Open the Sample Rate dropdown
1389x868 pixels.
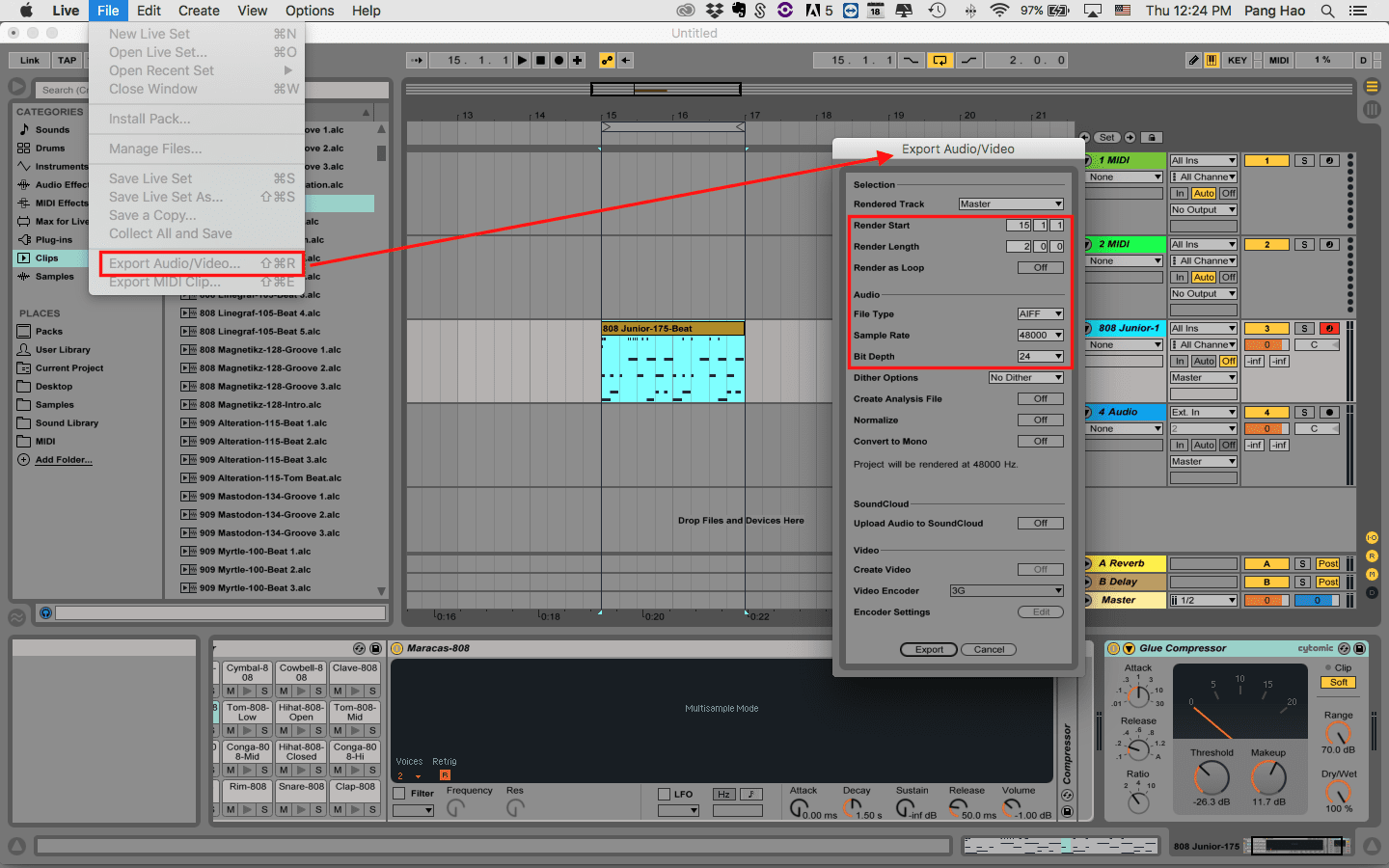(x=1041, y=335)
